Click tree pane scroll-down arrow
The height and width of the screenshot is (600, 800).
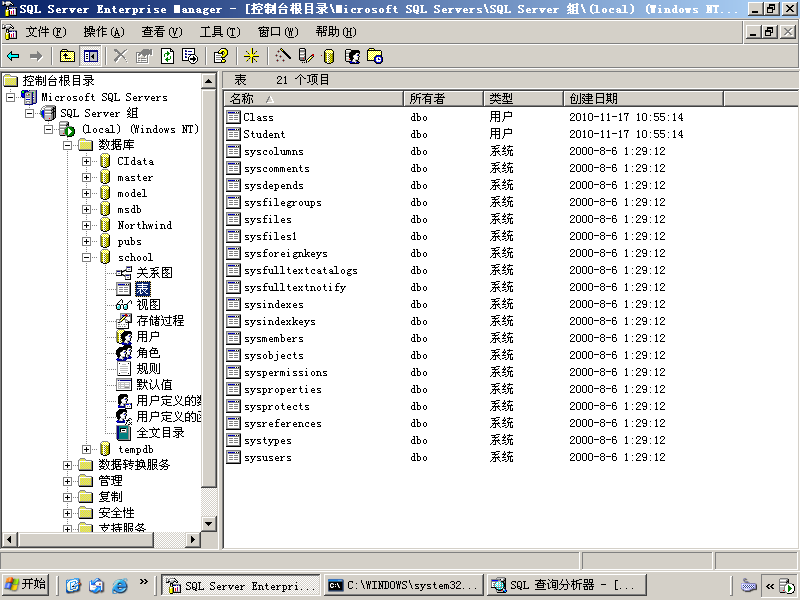click(x=209, y=523)
